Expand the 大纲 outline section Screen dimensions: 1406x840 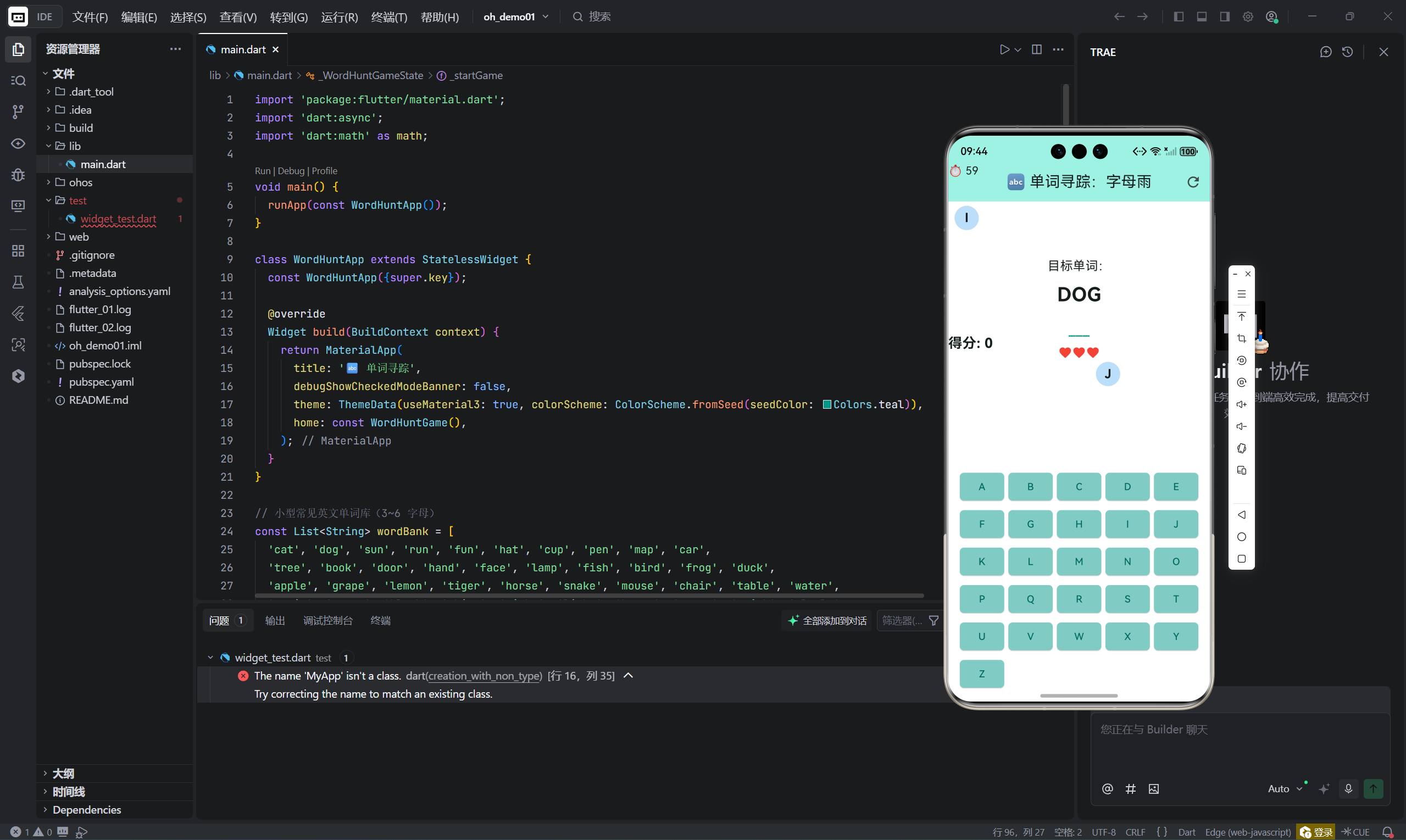63,773
